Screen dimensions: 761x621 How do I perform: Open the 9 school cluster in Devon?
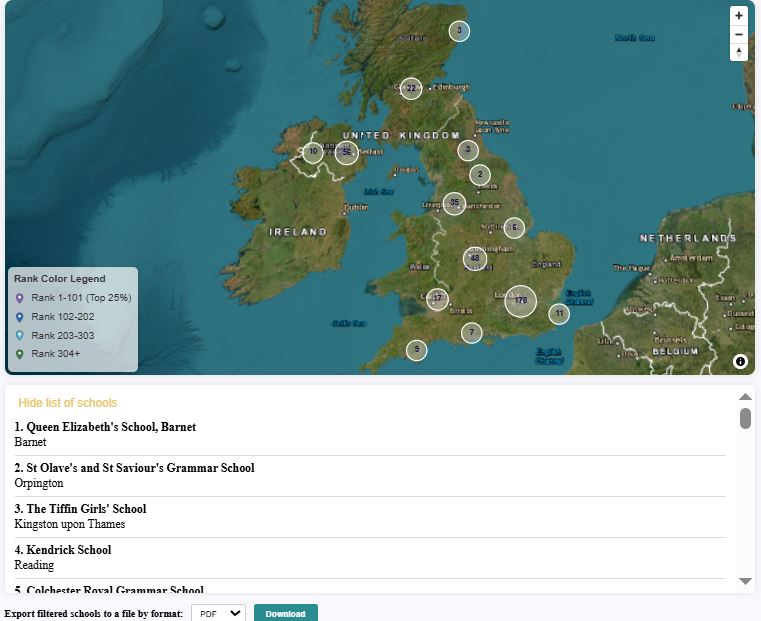pyautogui.click(x=416, y=350)
